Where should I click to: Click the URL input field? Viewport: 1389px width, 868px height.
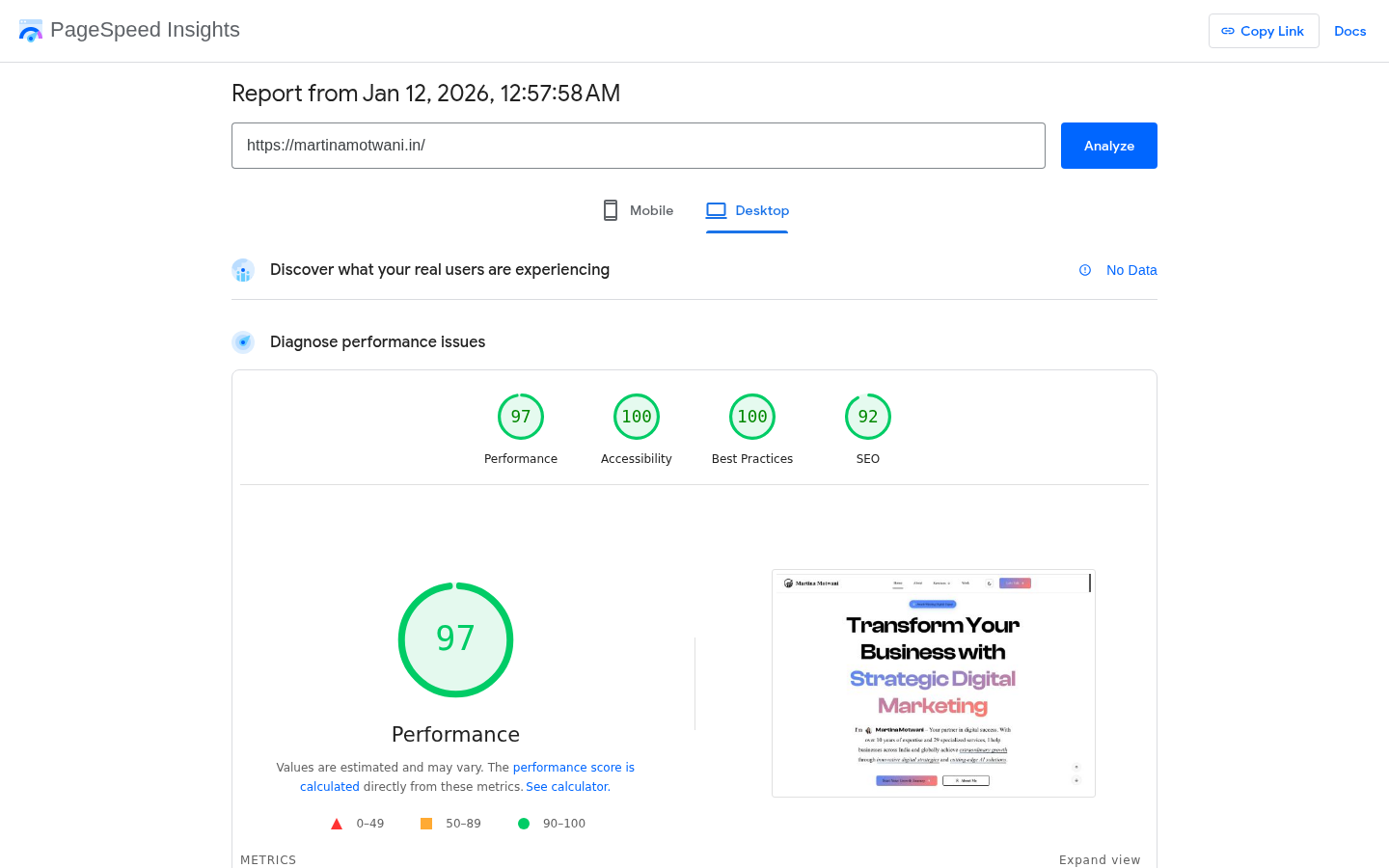point(639,146)
